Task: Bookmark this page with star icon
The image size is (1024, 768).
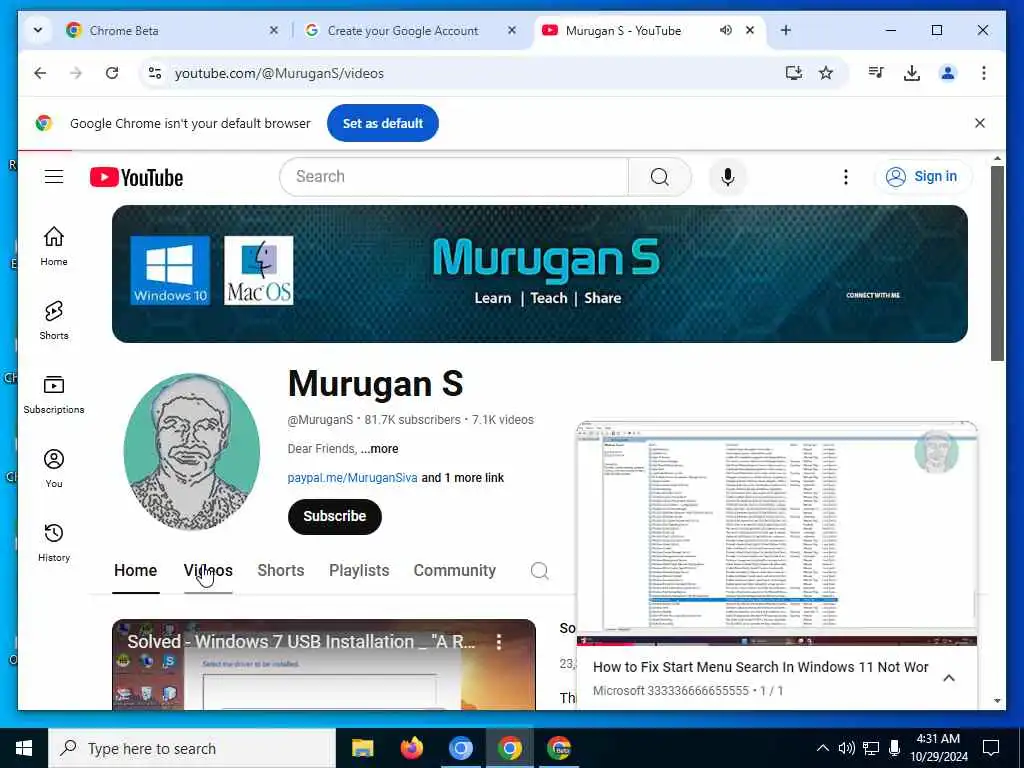Action: click(x=826, y=73)
